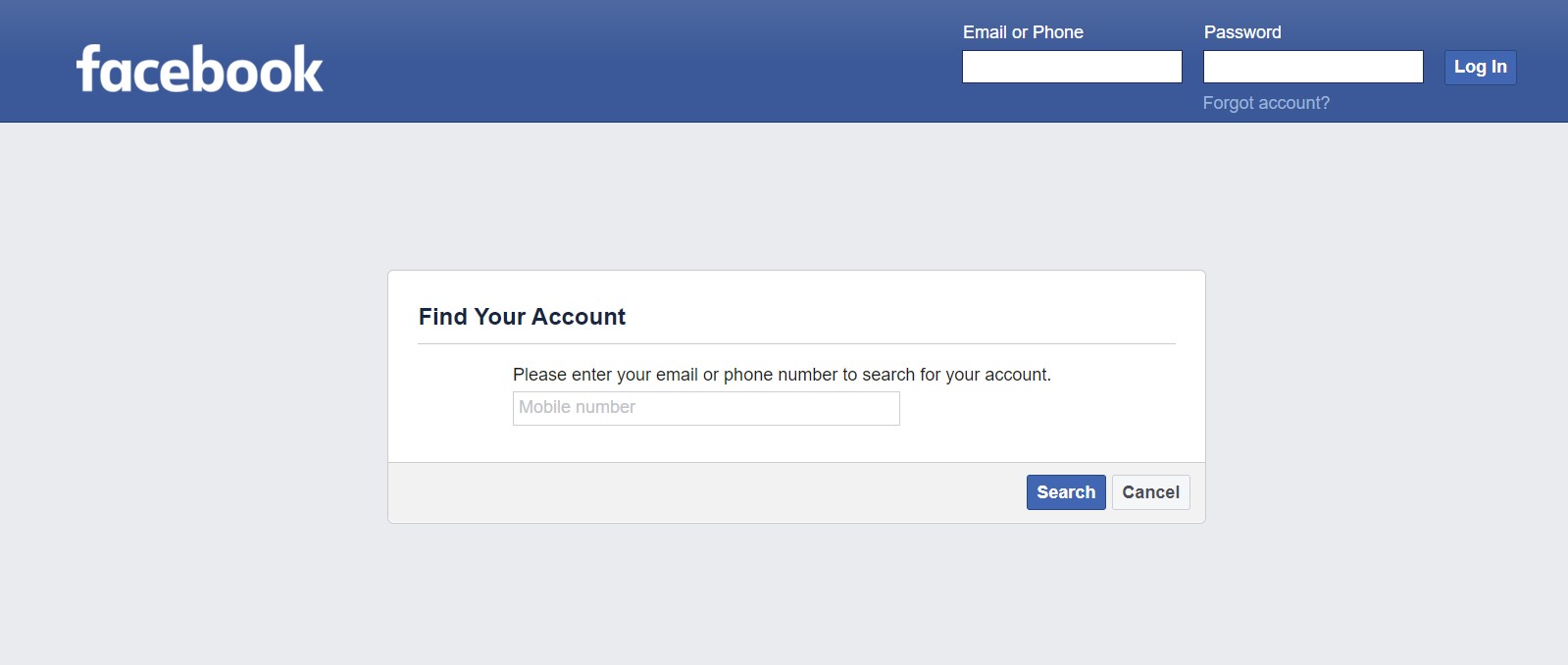Click the divider line below the heading
Viewport: 1568px width, 665px height.
796,344
